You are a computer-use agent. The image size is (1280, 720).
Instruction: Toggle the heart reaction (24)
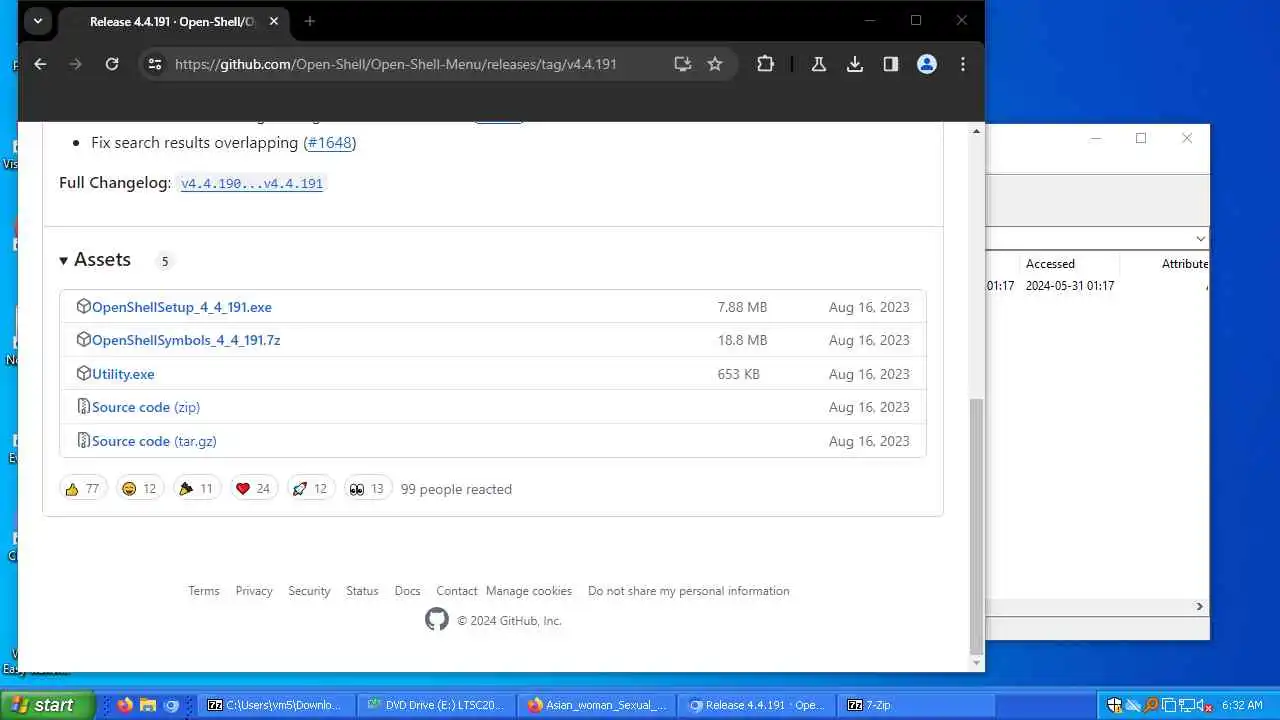(253, 489)
